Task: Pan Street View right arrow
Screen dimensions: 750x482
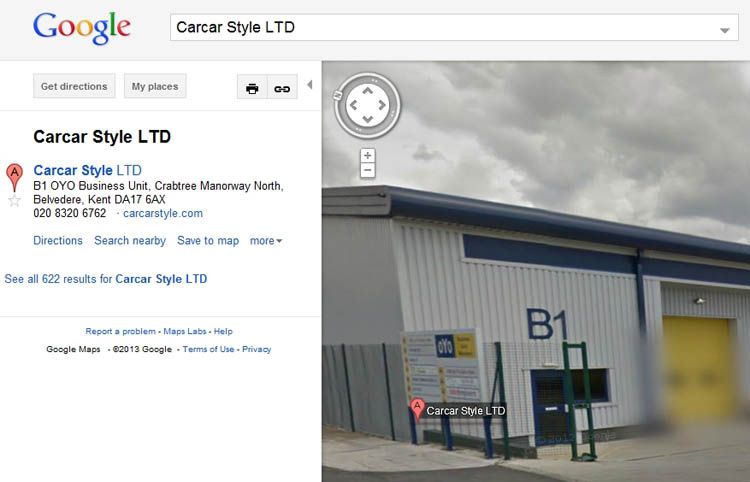Action: [382, 105]
